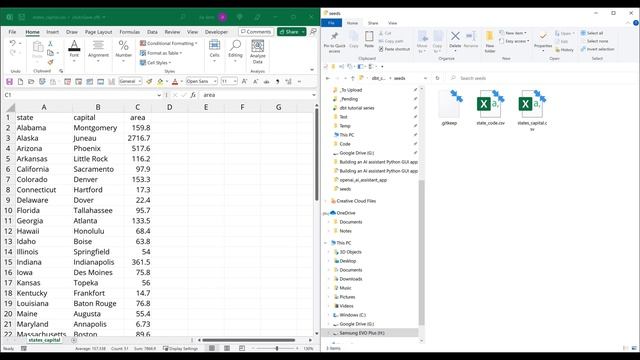Viewport: 640px width, 360px height.
Task: Click the new sheet plus icon
Action: pyautogui.click(x=73, y=340)
